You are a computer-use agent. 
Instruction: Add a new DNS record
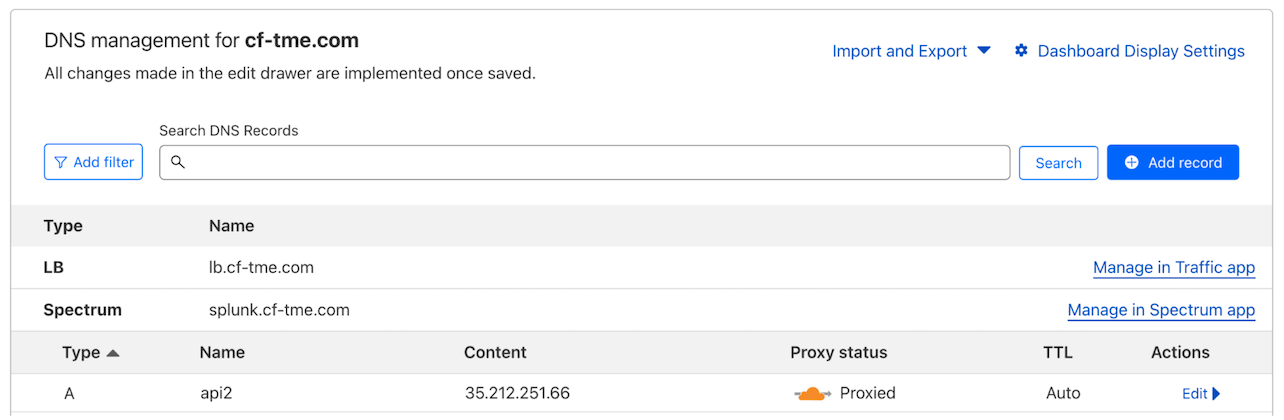(1172, 162)
